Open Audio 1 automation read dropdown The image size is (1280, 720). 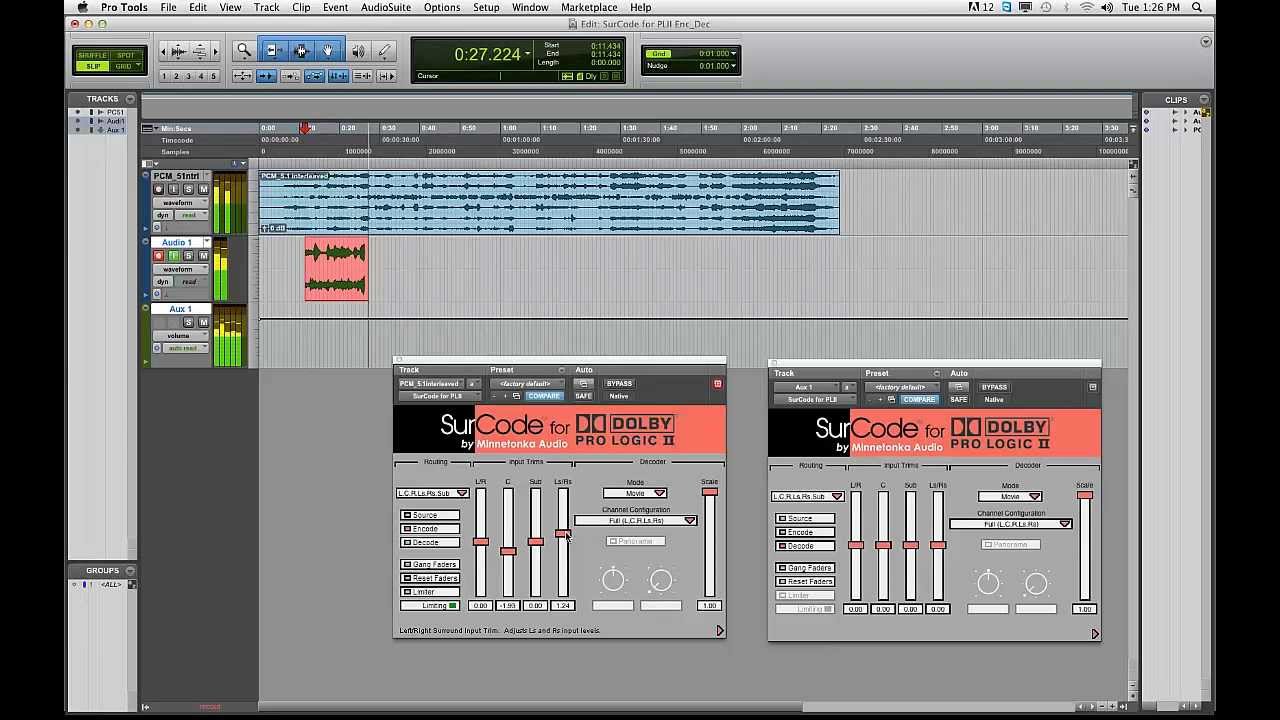click(190, 282)
